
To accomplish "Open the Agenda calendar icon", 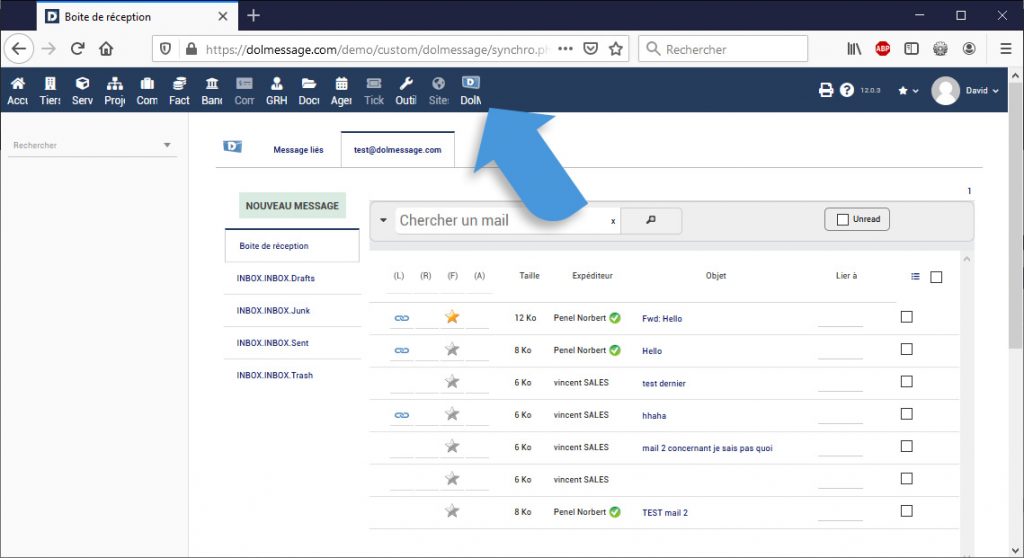I will (x=341, y=84).
